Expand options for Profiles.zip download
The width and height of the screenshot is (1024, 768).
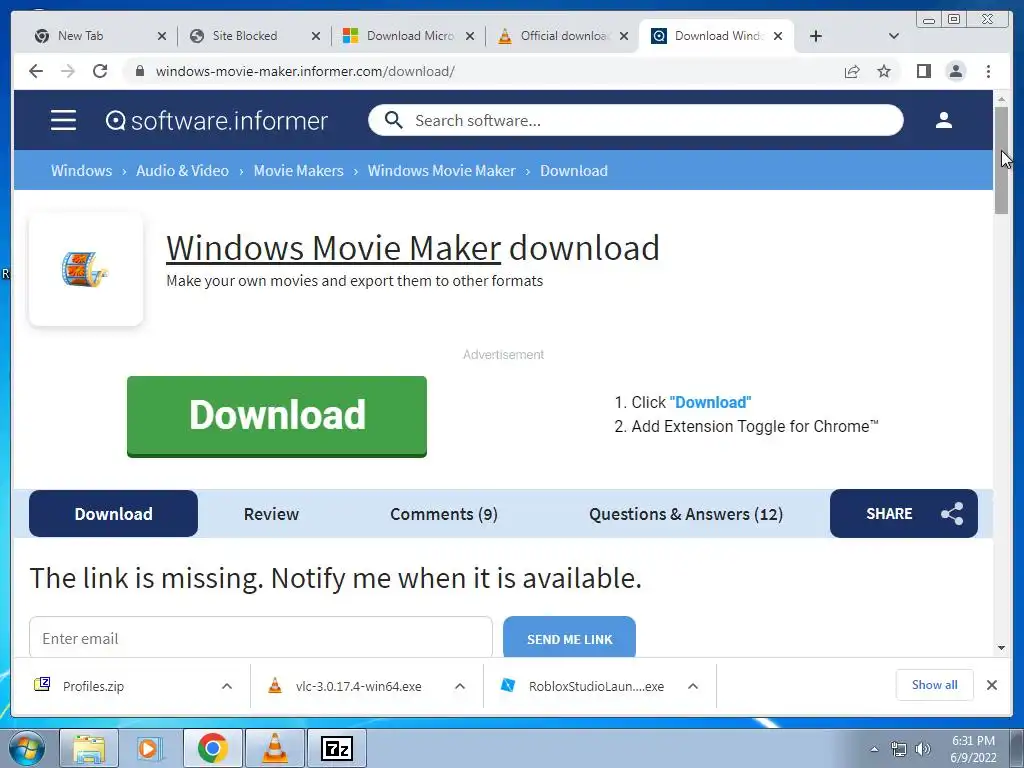227,686
